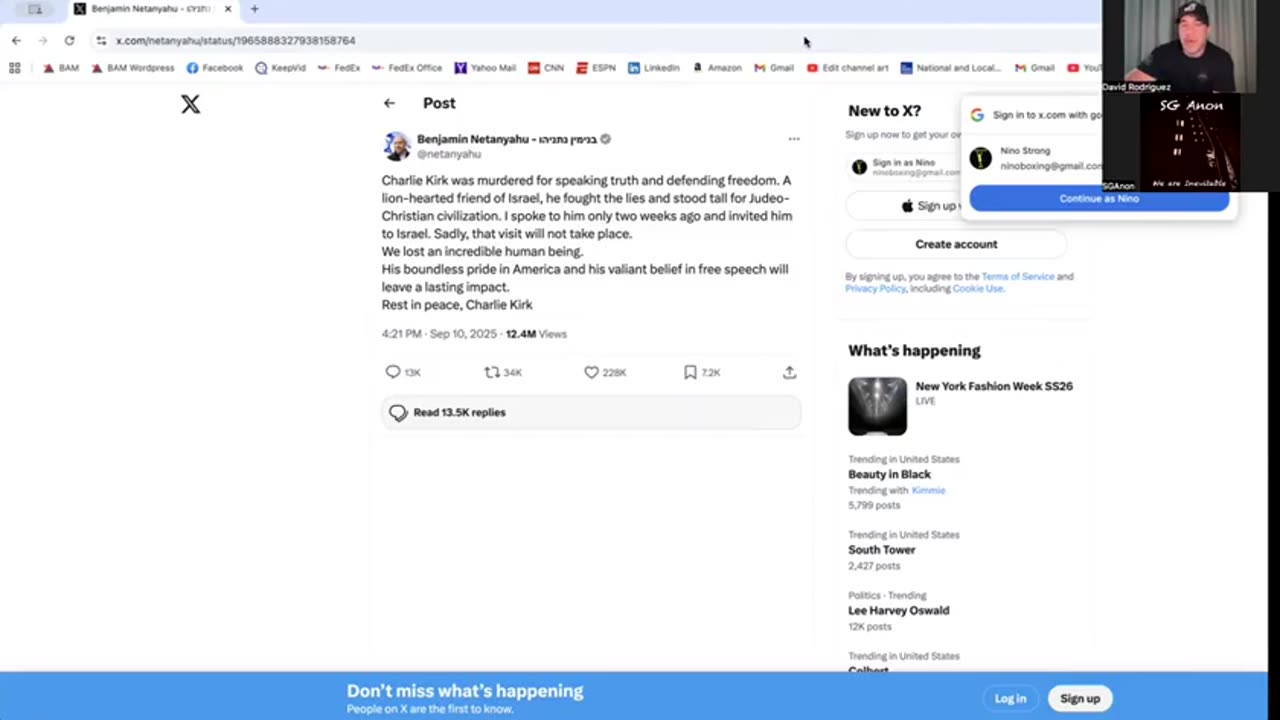1280x720 pixels.
Task: Click the verified badge next to the name
Action: pos(605,139)
